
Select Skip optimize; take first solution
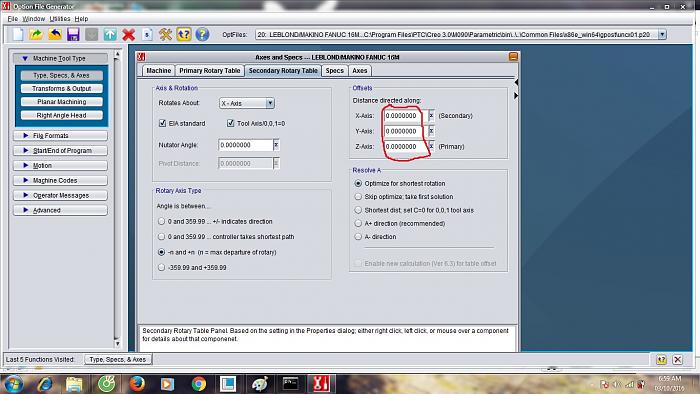358,196
